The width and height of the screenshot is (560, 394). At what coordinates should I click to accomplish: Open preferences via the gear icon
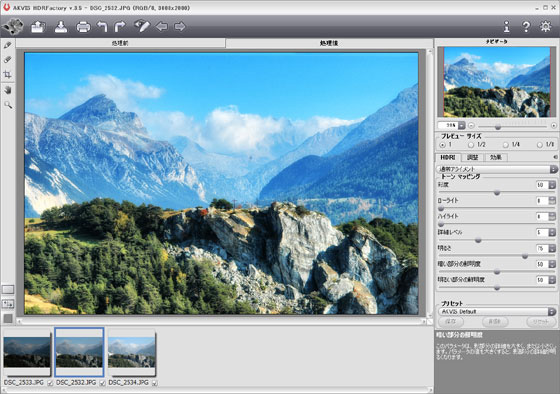click(x=545, y=26)
